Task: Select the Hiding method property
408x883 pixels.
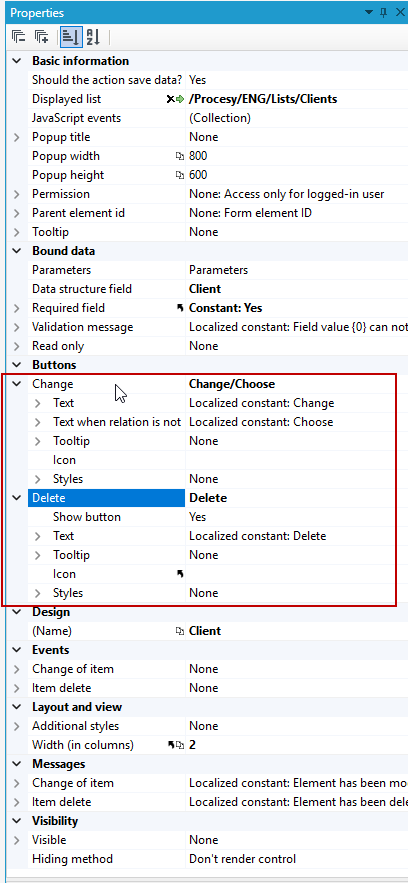Action: click(x=72, y=859)
